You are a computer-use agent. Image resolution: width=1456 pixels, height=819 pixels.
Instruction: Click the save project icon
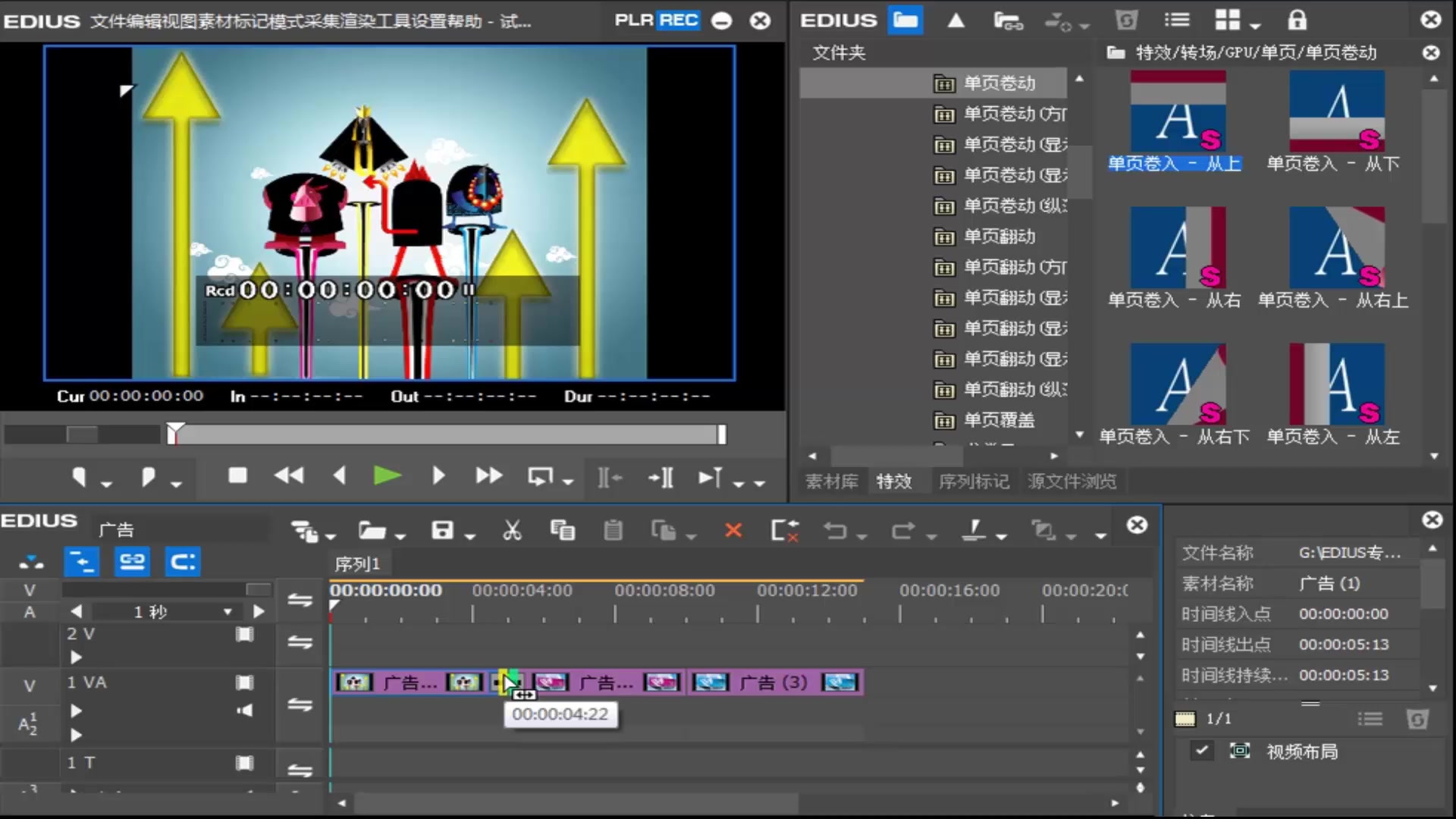442,530
